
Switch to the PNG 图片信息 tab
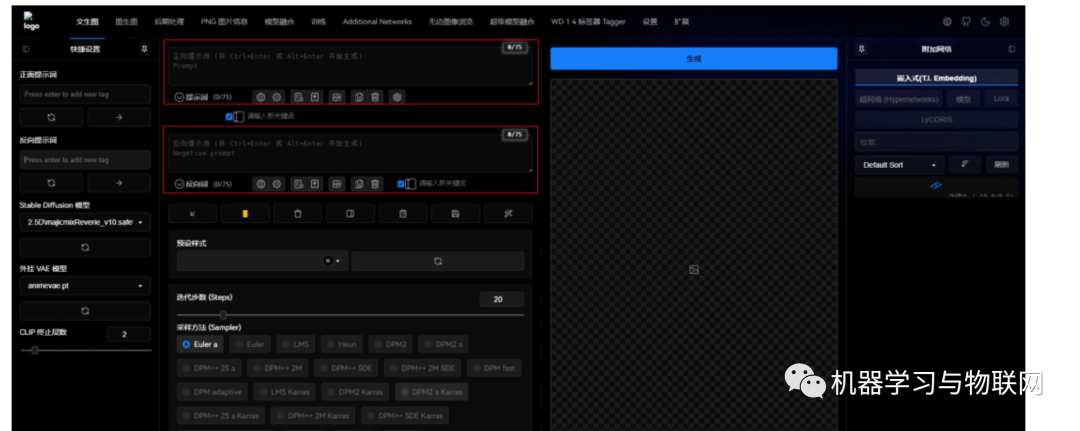(226, 21)
